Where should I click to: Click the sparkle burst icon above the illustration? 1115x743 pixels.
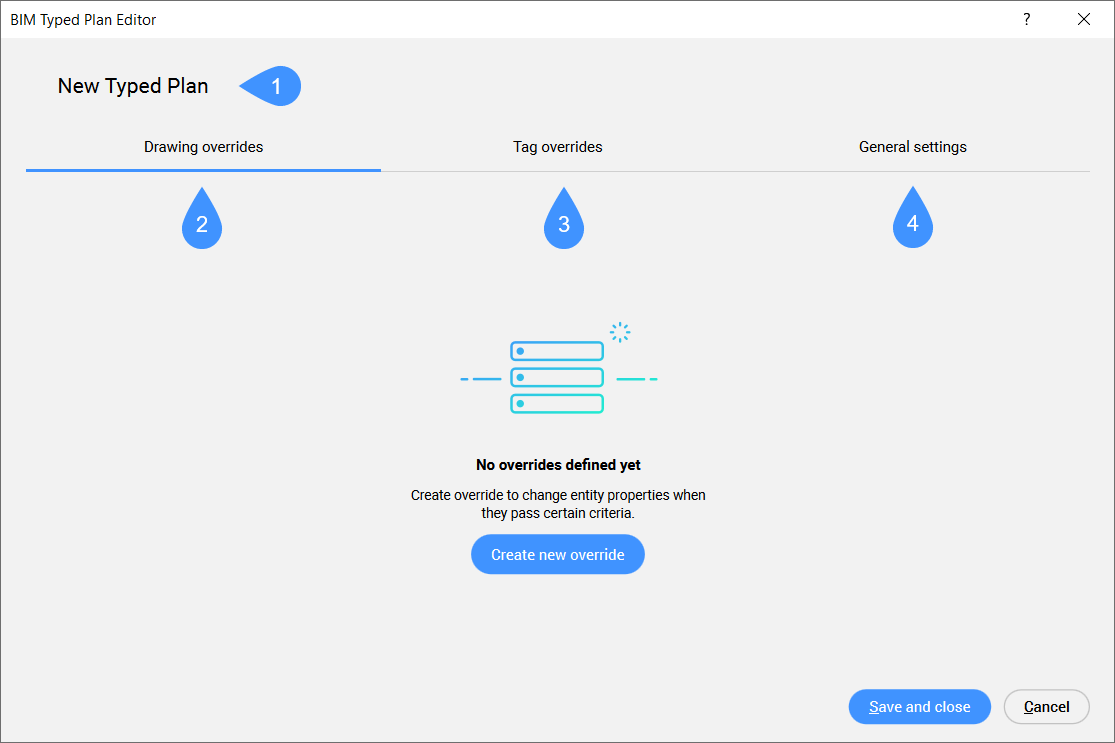coord(621,332)
